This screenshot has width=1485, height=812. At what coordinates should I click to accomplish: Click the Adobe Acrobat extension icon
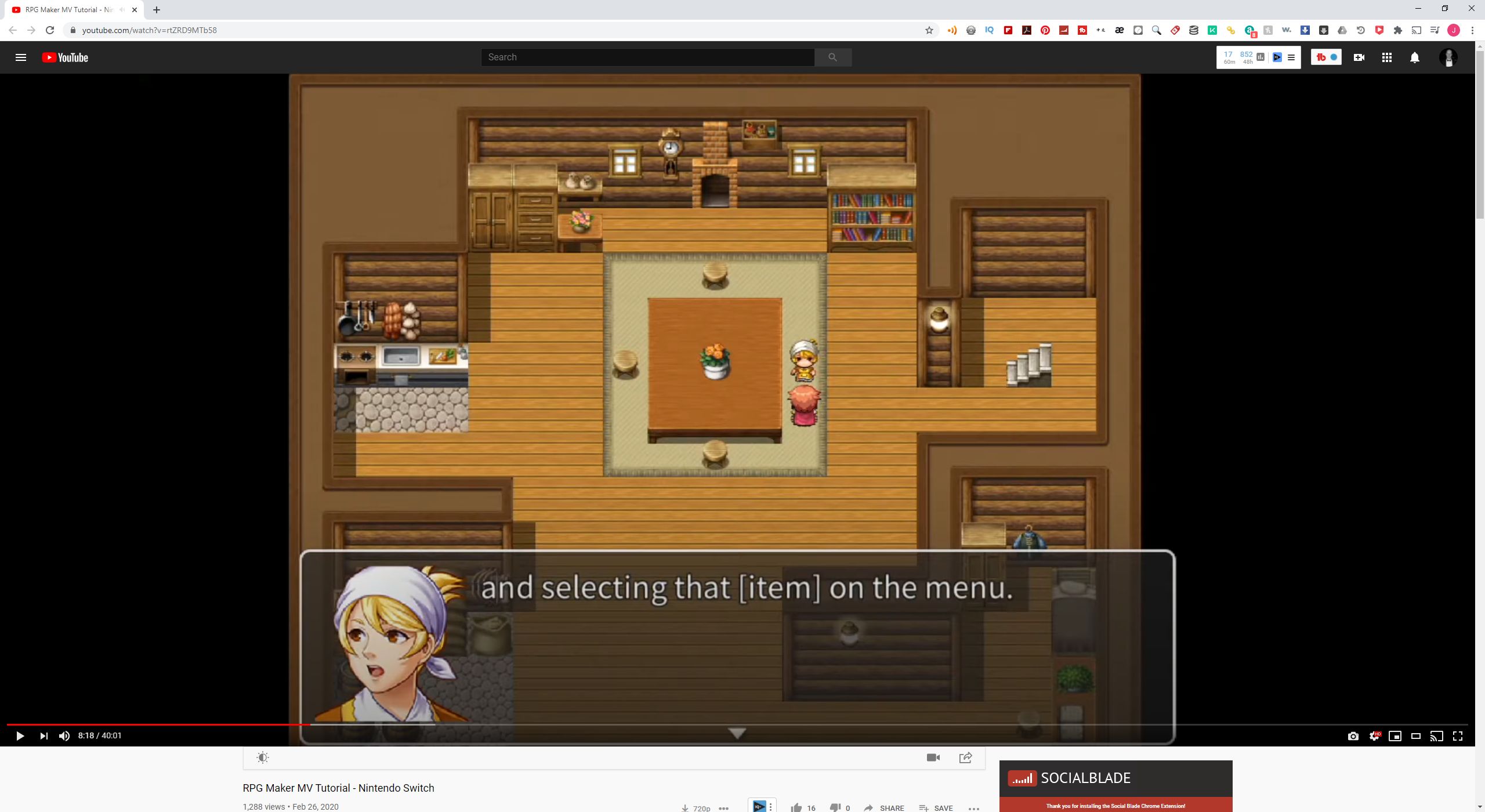click(1027, 30)
